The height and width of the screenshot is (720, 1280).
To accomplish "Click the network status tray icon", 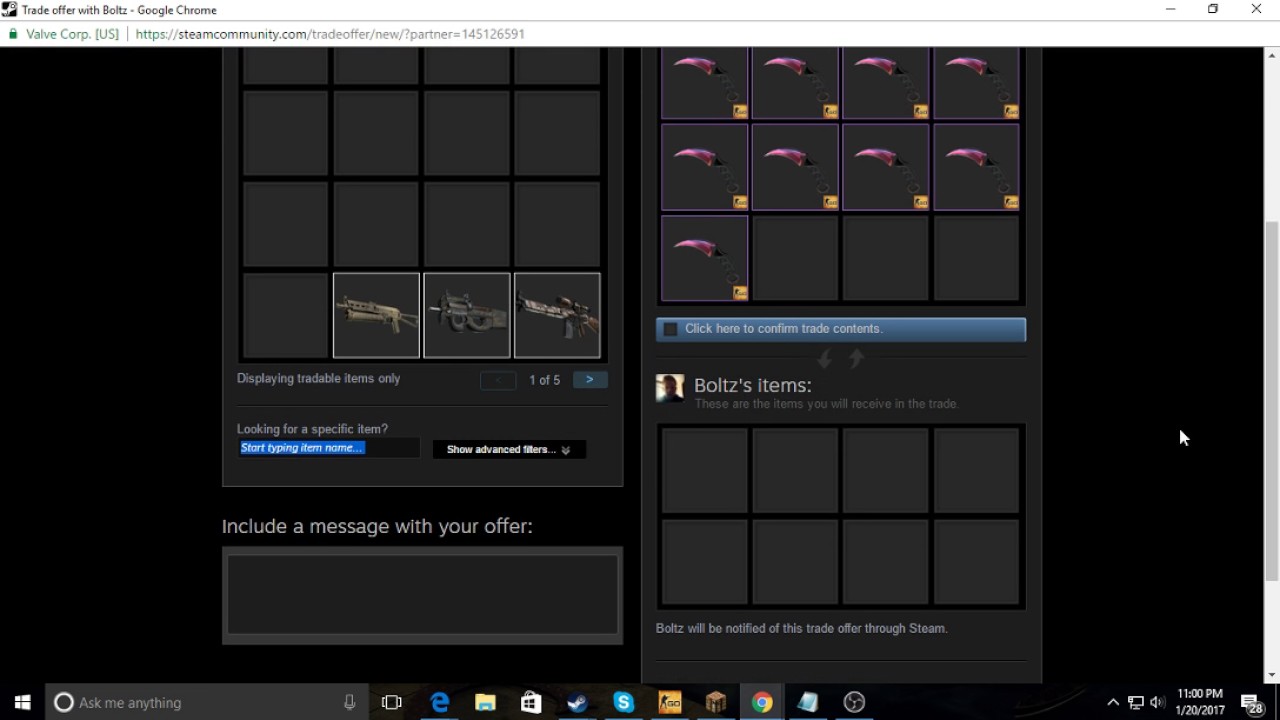I will (1136, 702).
